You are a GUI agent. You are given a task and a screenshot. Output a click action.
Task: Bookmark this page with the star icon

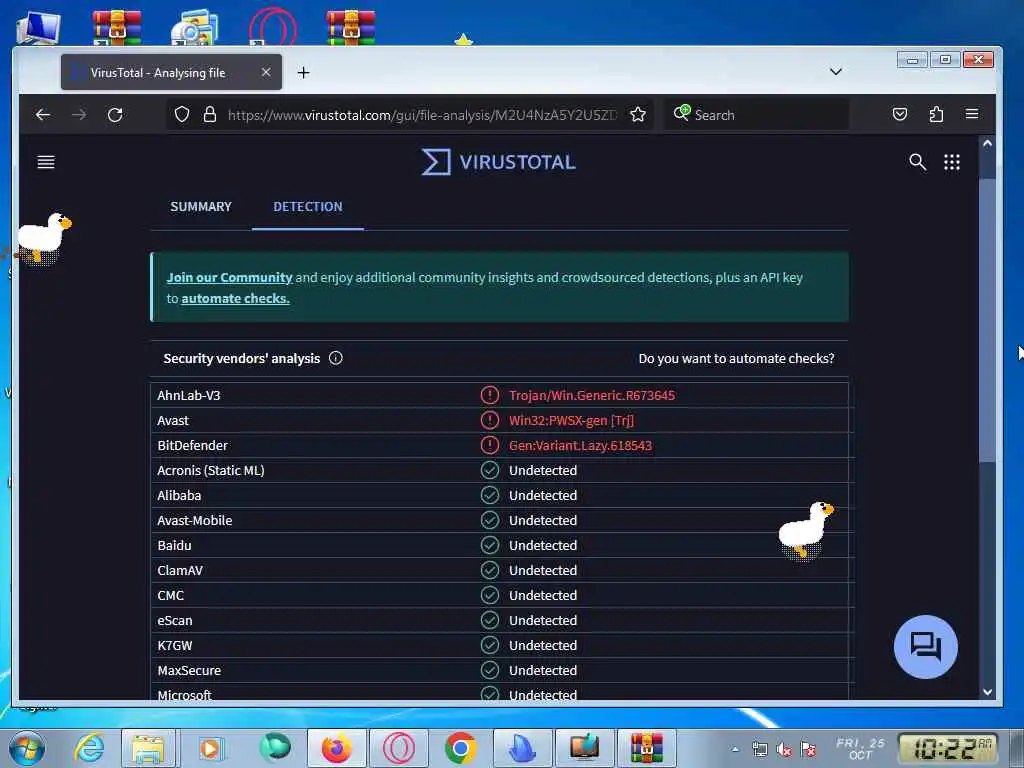(x=638, y=115)
